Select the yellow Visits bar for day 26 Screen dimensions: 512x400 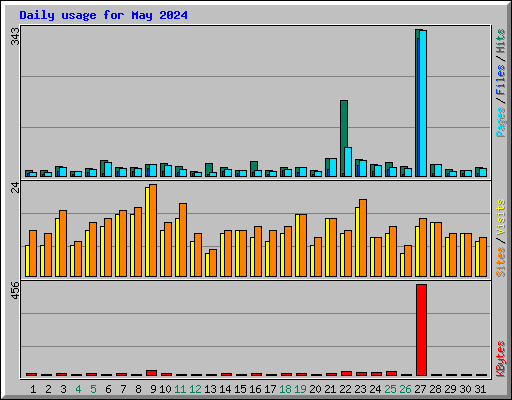tap(402, 265)
